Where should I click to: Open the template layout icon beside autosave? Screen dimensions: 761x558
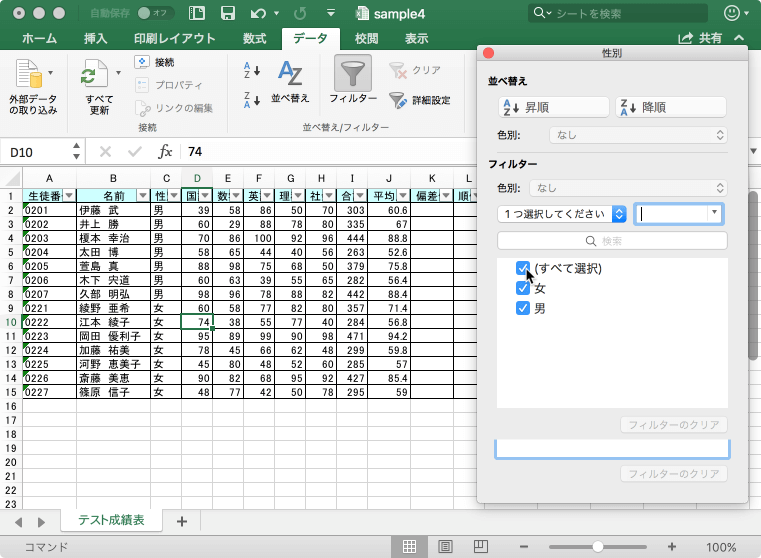(197, 13)
